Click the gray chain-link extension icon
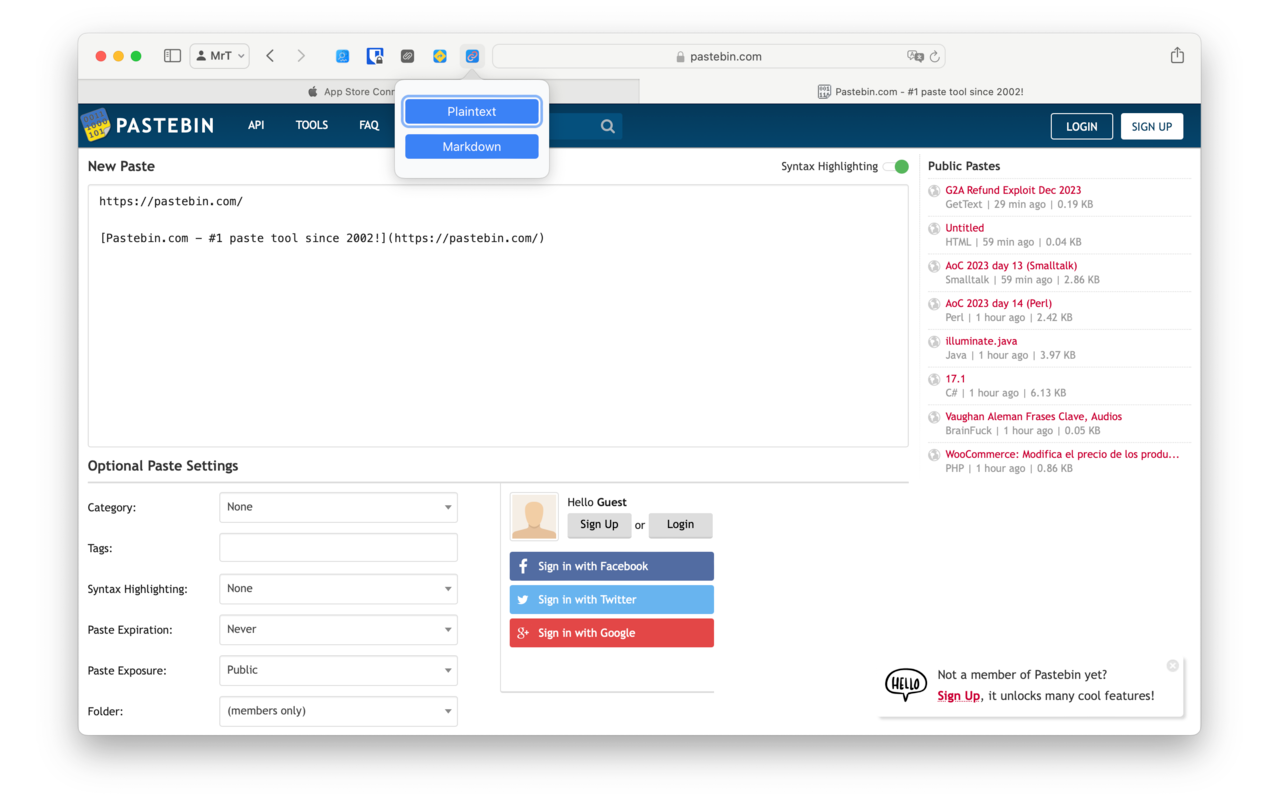 pos(407,56)
